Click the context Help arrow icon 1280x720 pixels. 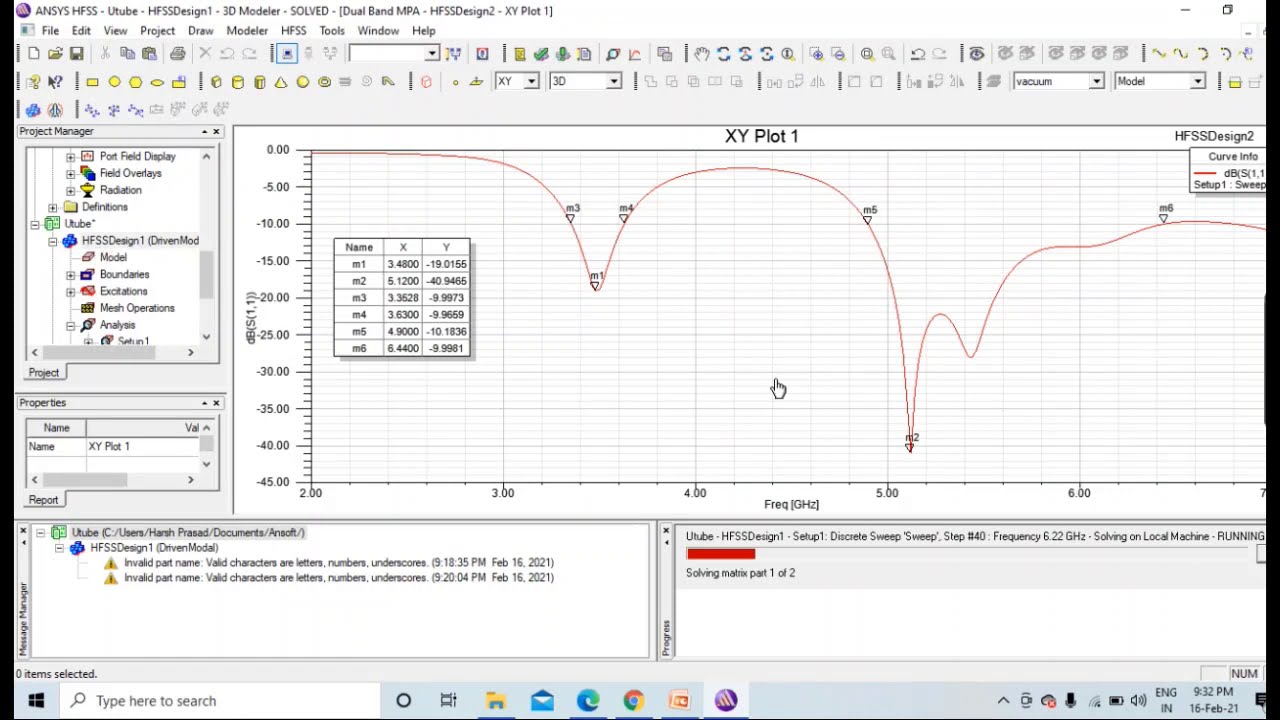click(55, 82)
